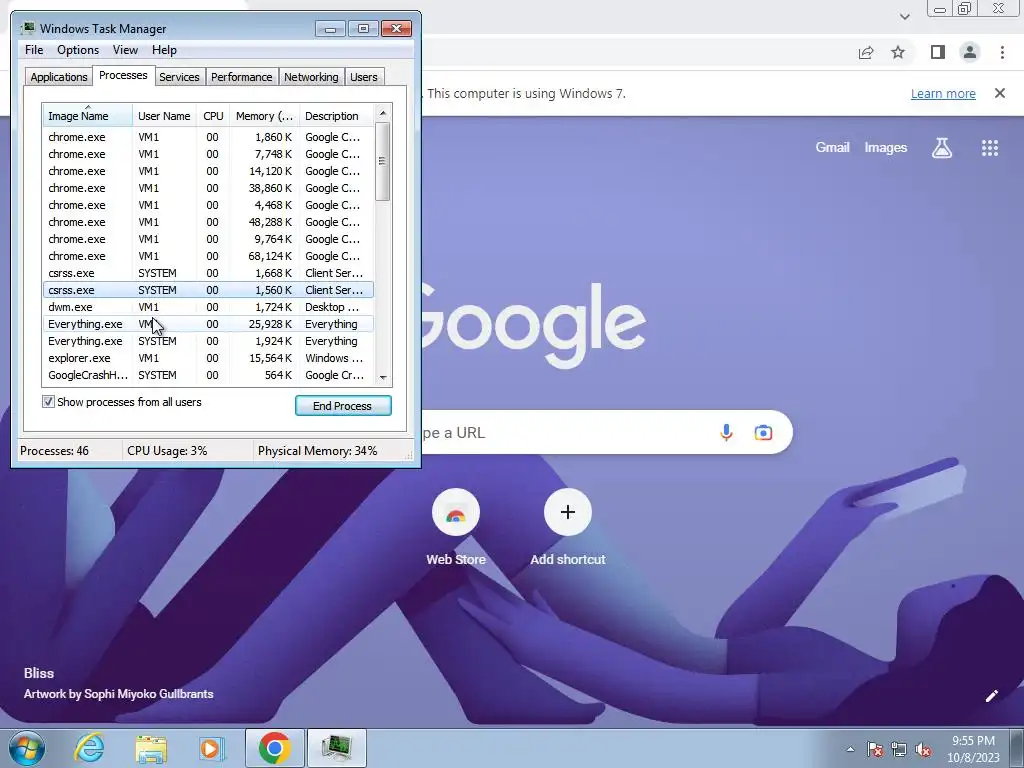This screenshot has height=768, width=1024.
Task: Switch to the Applications tab
Action: point(59,77)
